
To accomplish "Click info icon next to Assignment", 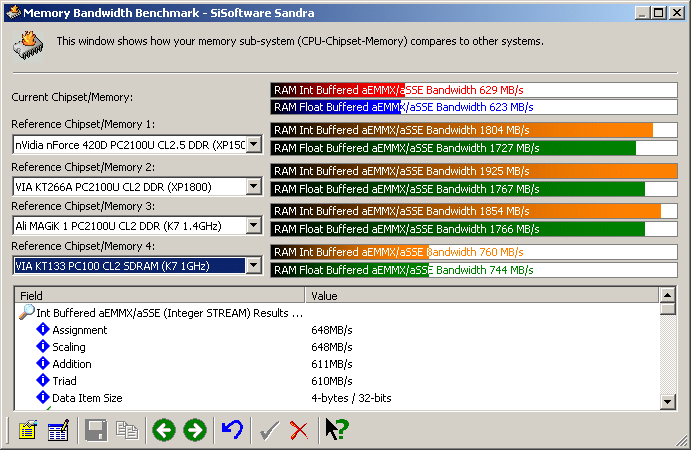I will tap(43, 329).
